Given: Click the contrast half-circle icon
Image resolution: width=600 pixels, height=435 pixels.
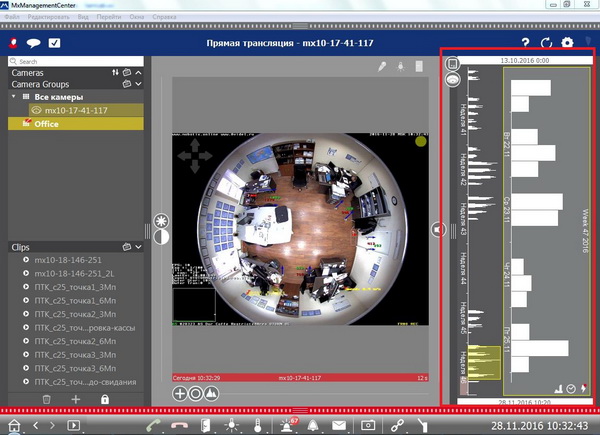Looking at the screenshot, I should tap(161, 237).
